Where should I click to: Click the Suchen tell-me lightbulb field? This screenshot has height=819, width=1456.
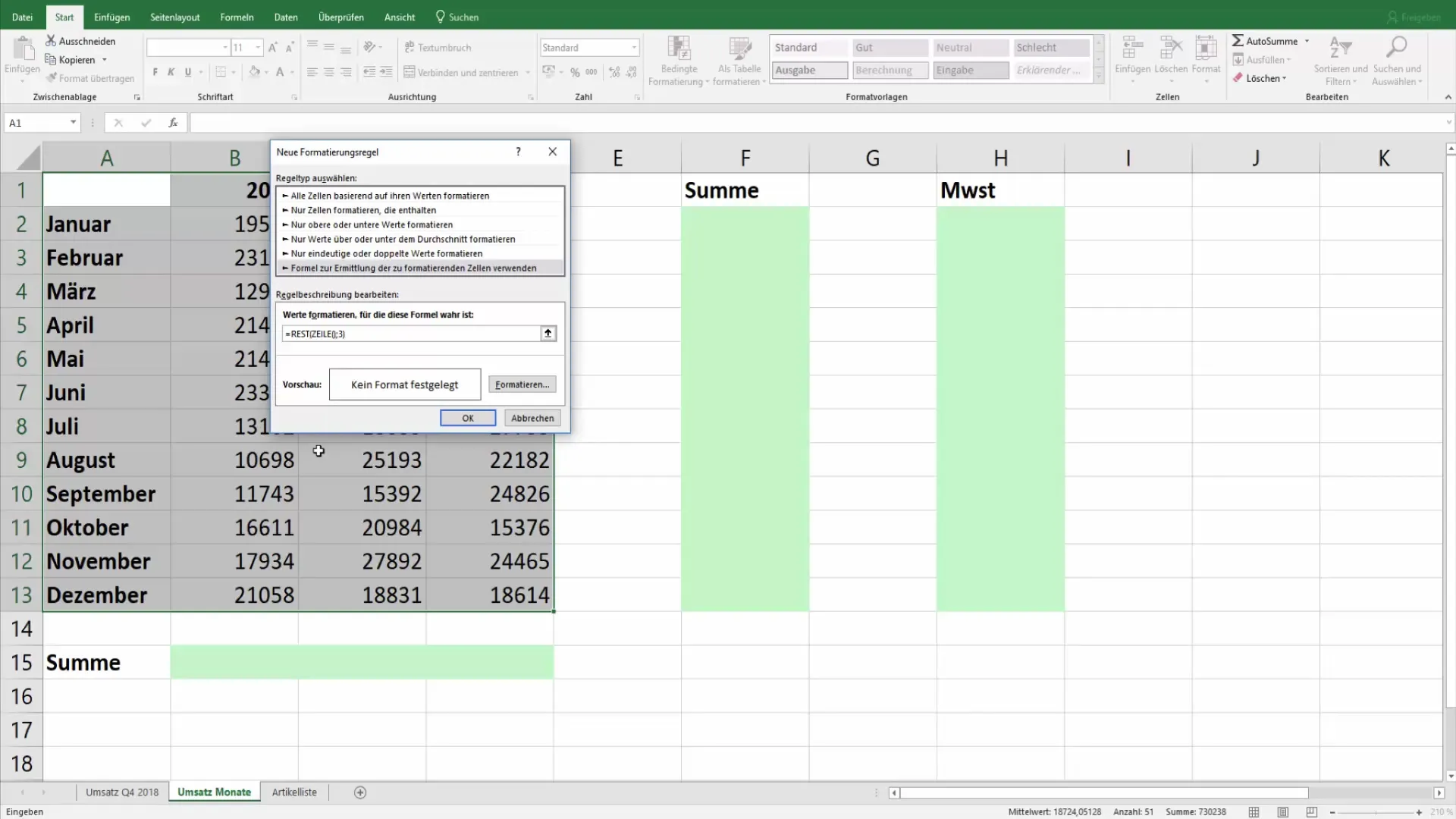pyautogui.click(x=457, y=17)
